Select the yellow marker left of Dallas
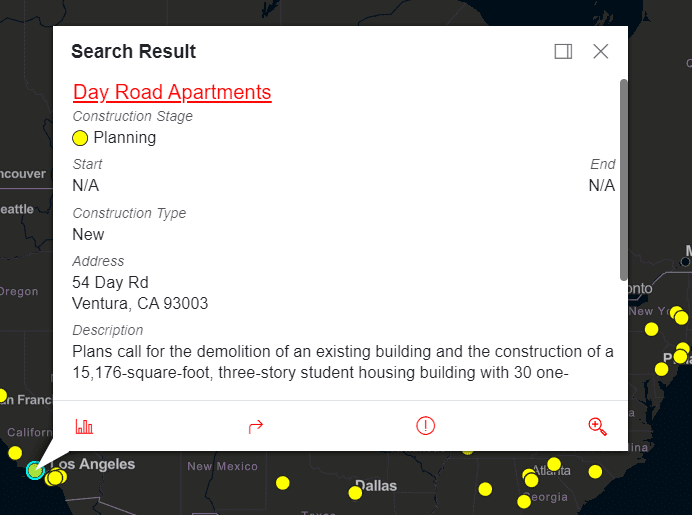This screenshot has width=692, height=515. click(355, 492)
